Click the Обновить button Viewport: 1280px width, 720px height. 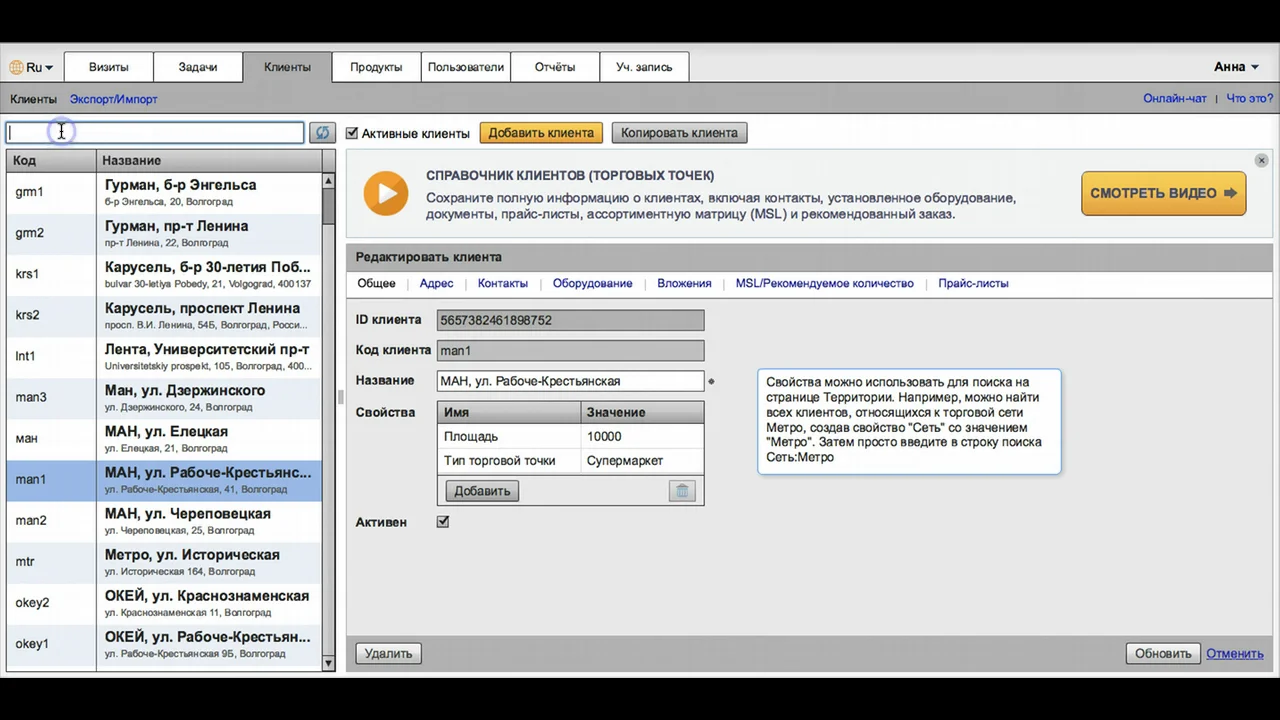[1163, 654]
